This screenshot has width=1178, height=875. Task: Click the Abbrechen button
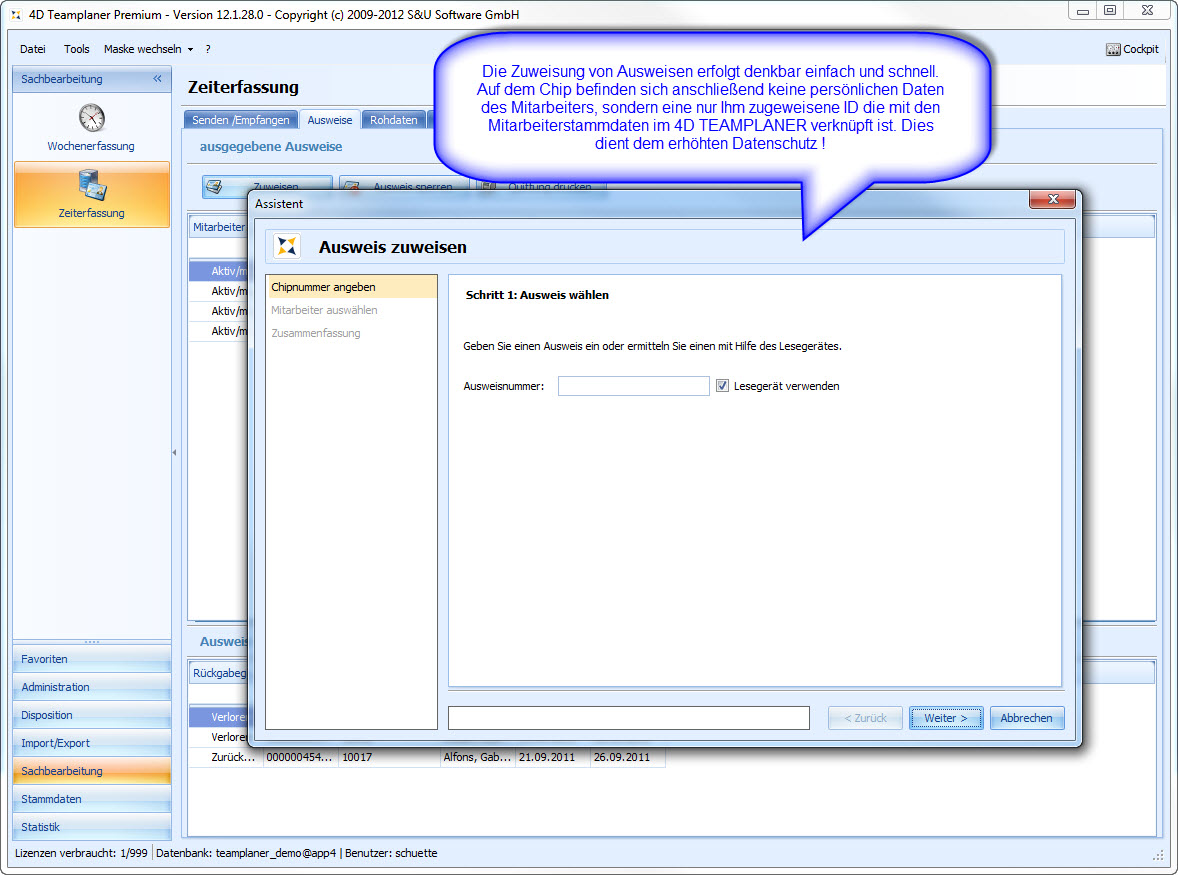tap(1026, 718)
